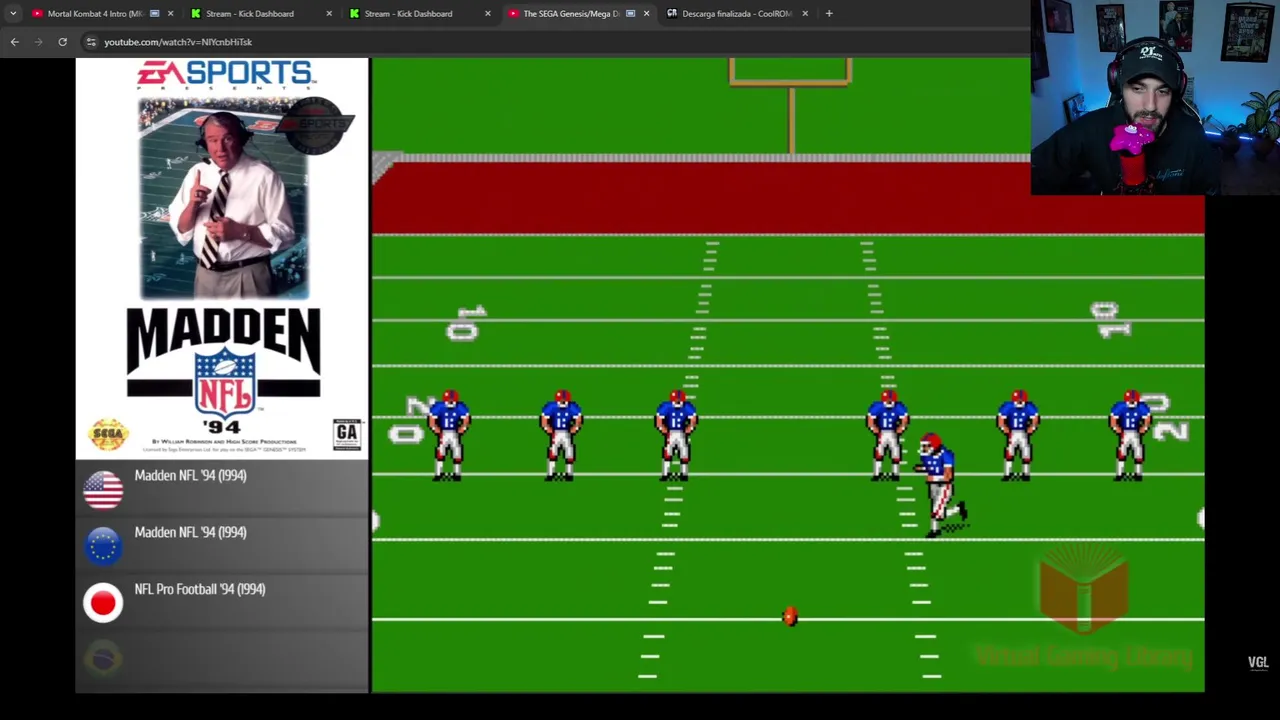Click the kicker running toward the ball
The width and height of the screenshot is (1280, 720).
939,485
